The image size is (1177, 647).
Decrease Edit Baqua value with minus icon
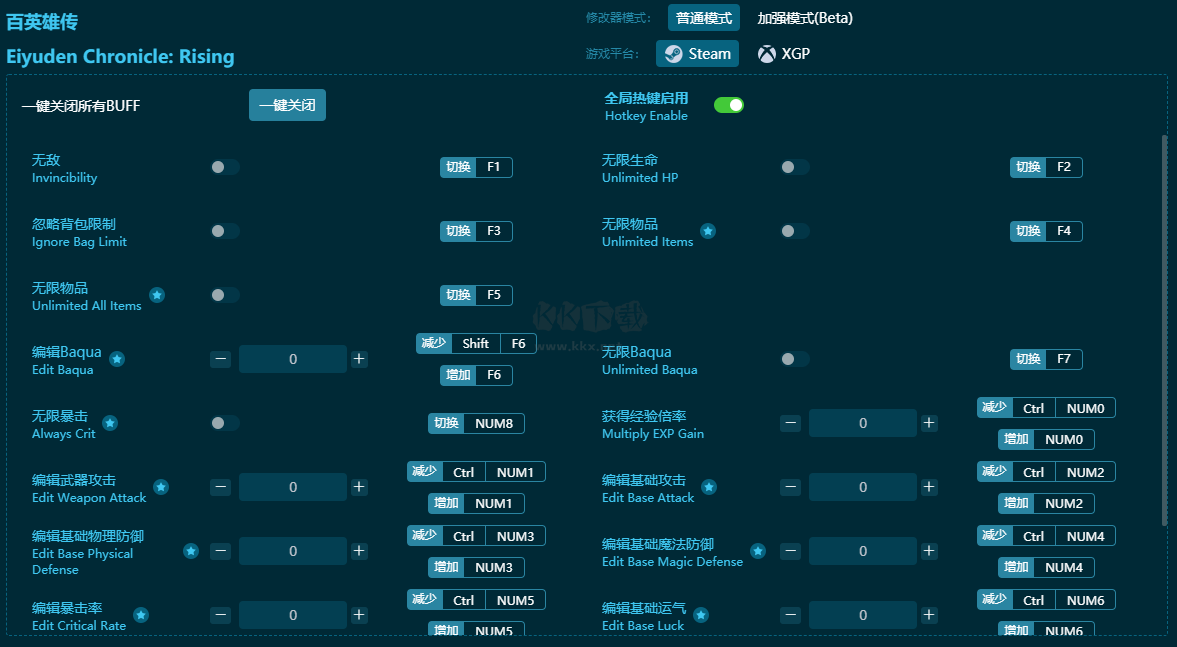[221, 359]
